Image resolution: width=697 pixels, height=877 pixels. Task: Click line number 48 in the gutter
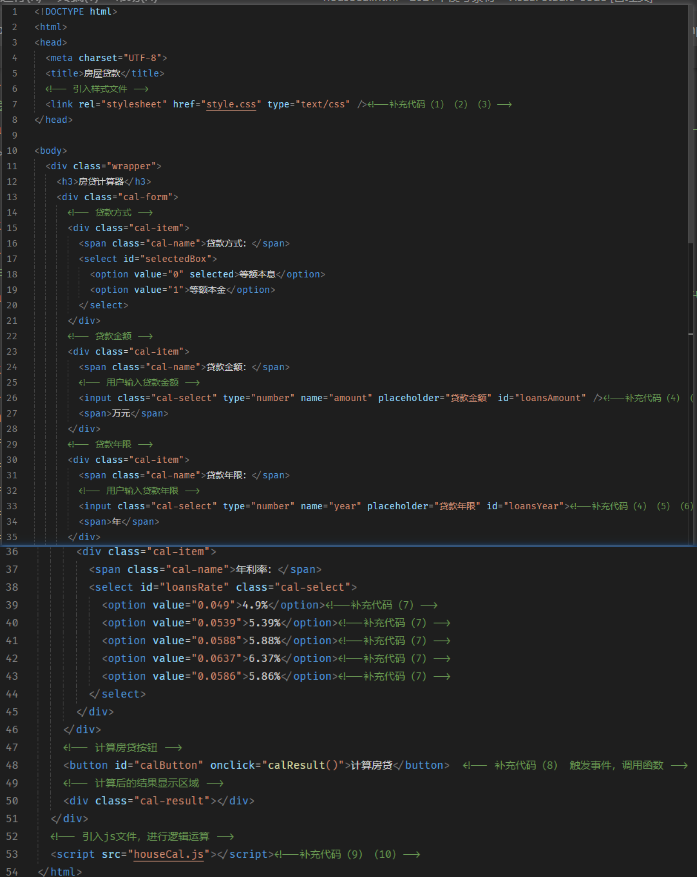click(12, 765)
